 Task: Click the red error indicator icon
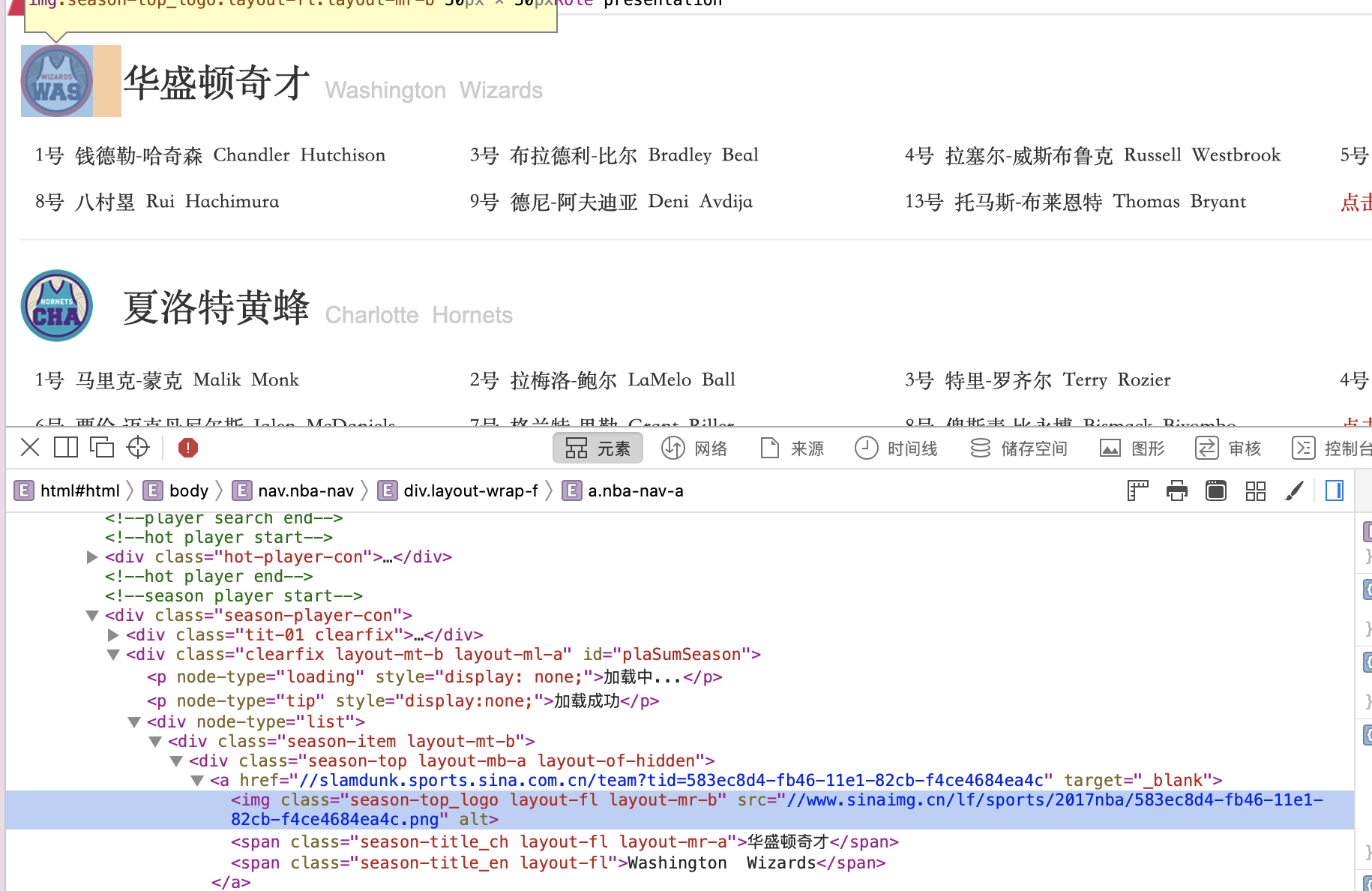(187, 448)
